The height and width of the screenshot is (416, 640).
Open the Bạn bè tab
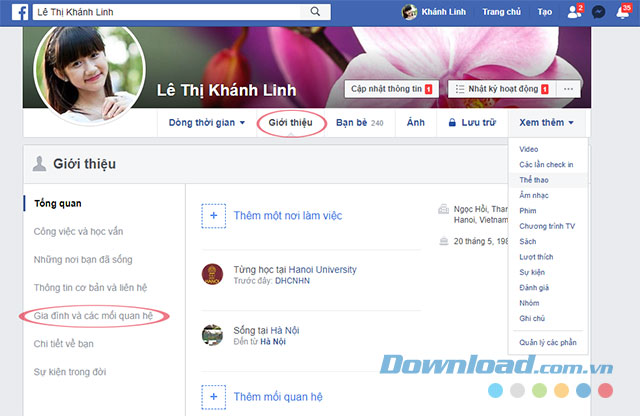360,122
